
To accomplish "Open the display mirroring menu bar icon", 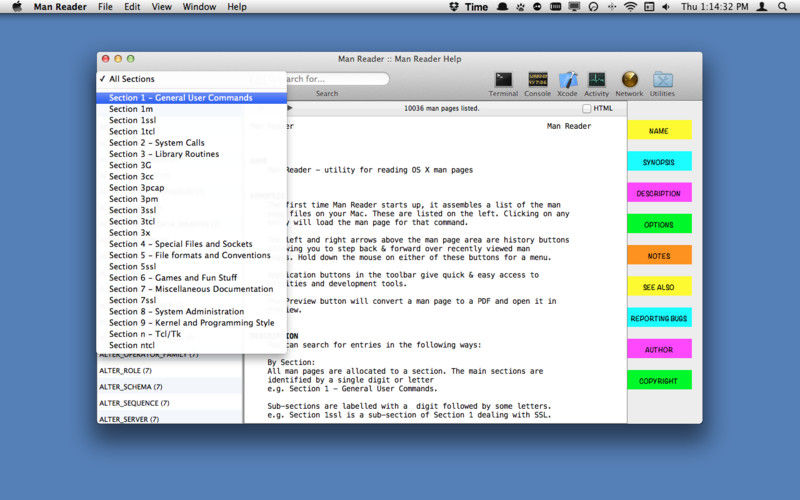I will pyautogui.click(x=574, y=7).
